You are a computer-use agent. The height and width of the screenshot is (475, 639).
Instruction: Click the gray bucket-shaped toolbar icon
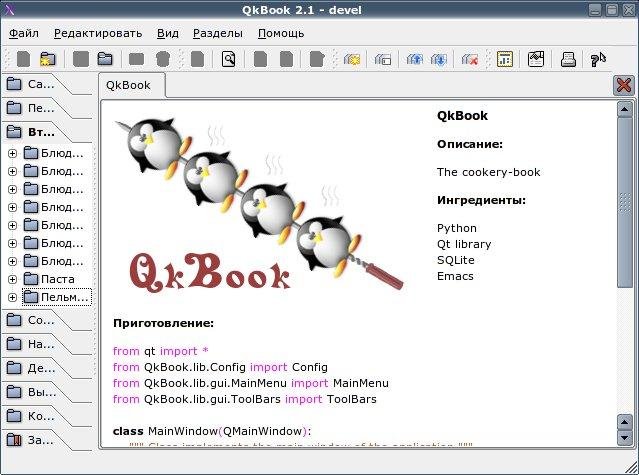coord(163,59)
